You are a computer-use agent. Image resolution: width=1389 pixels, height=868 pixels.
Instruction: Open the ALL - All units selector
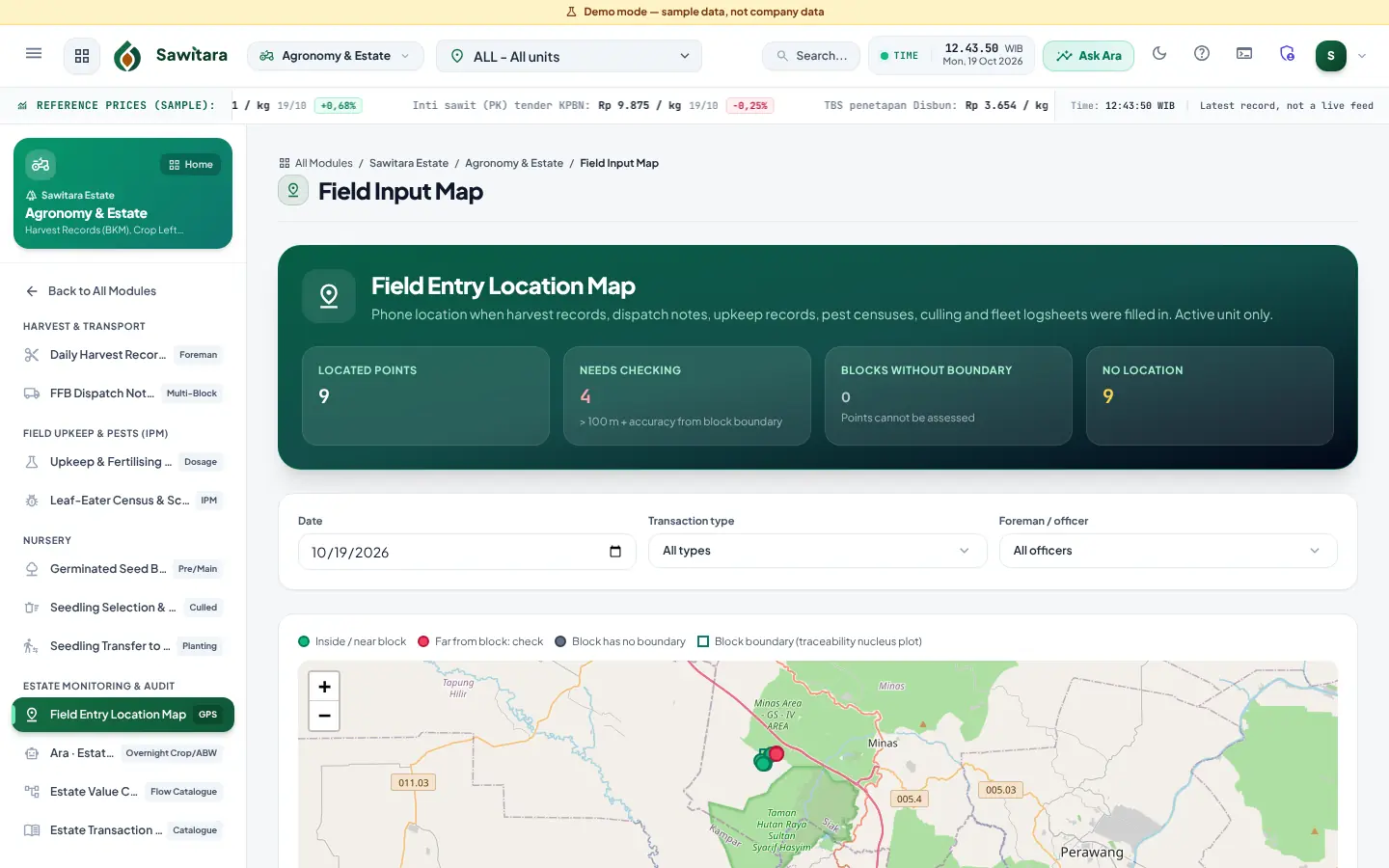point(569,56)
